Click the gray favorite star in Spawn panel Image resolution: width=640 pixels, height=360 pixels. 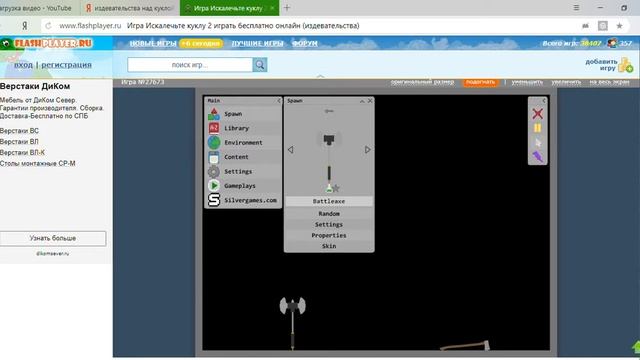pos(336,188)
